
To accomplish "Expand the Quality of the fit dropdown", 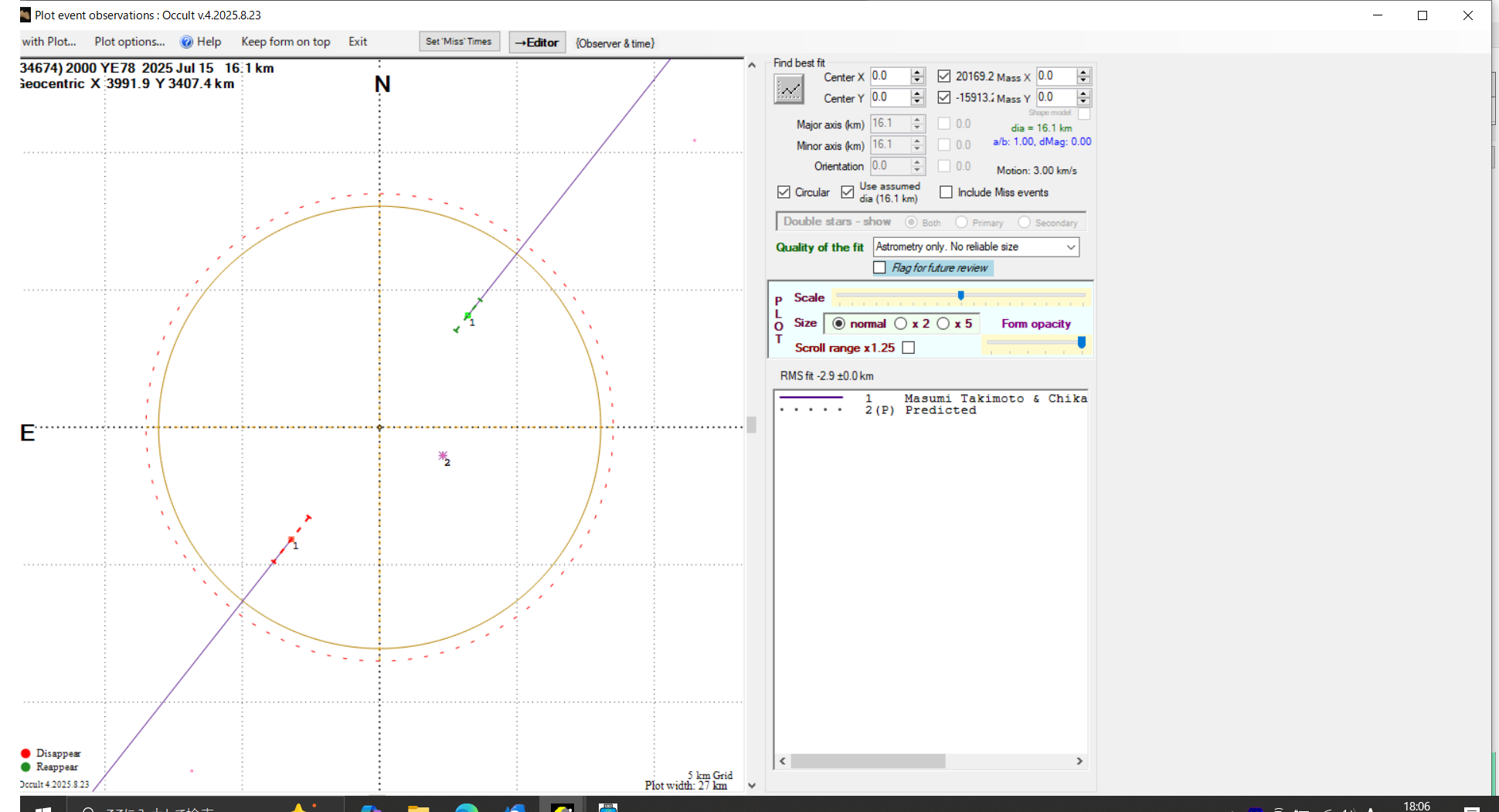I will click(1070, 247).
